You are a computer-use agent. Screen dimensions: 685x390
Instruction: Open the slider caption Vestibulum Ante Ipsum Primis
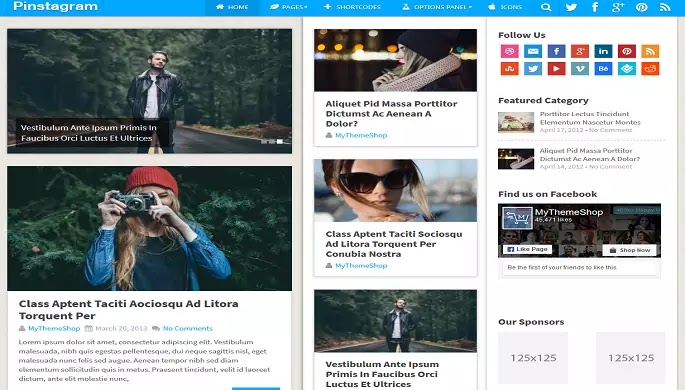pos(89,133)
